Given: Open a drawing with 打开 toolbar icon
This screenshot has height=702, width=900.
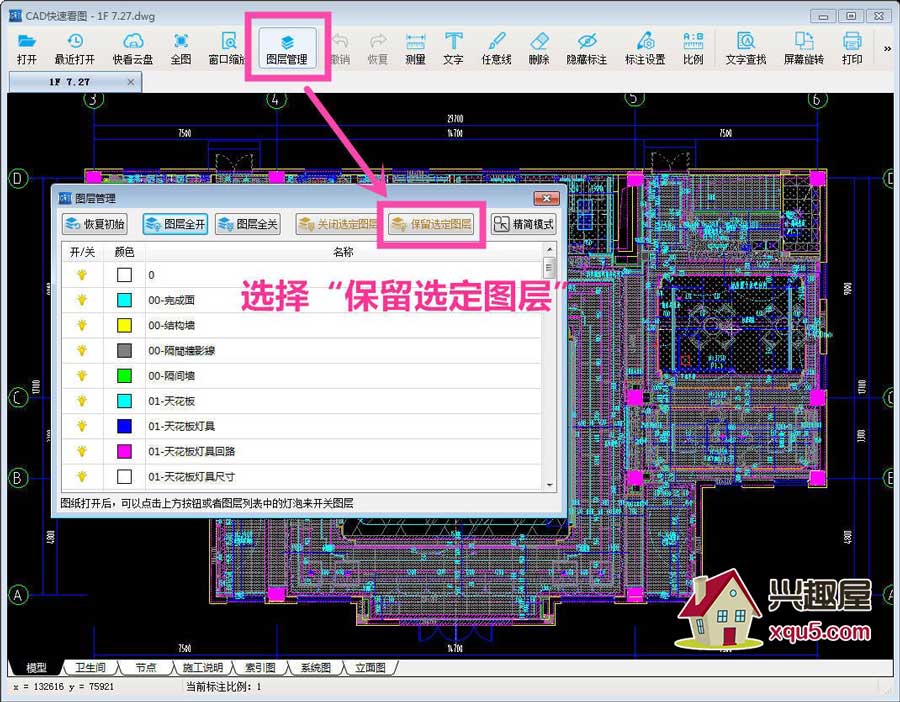Looking at the screenshot, I should [x=26, y=48].
